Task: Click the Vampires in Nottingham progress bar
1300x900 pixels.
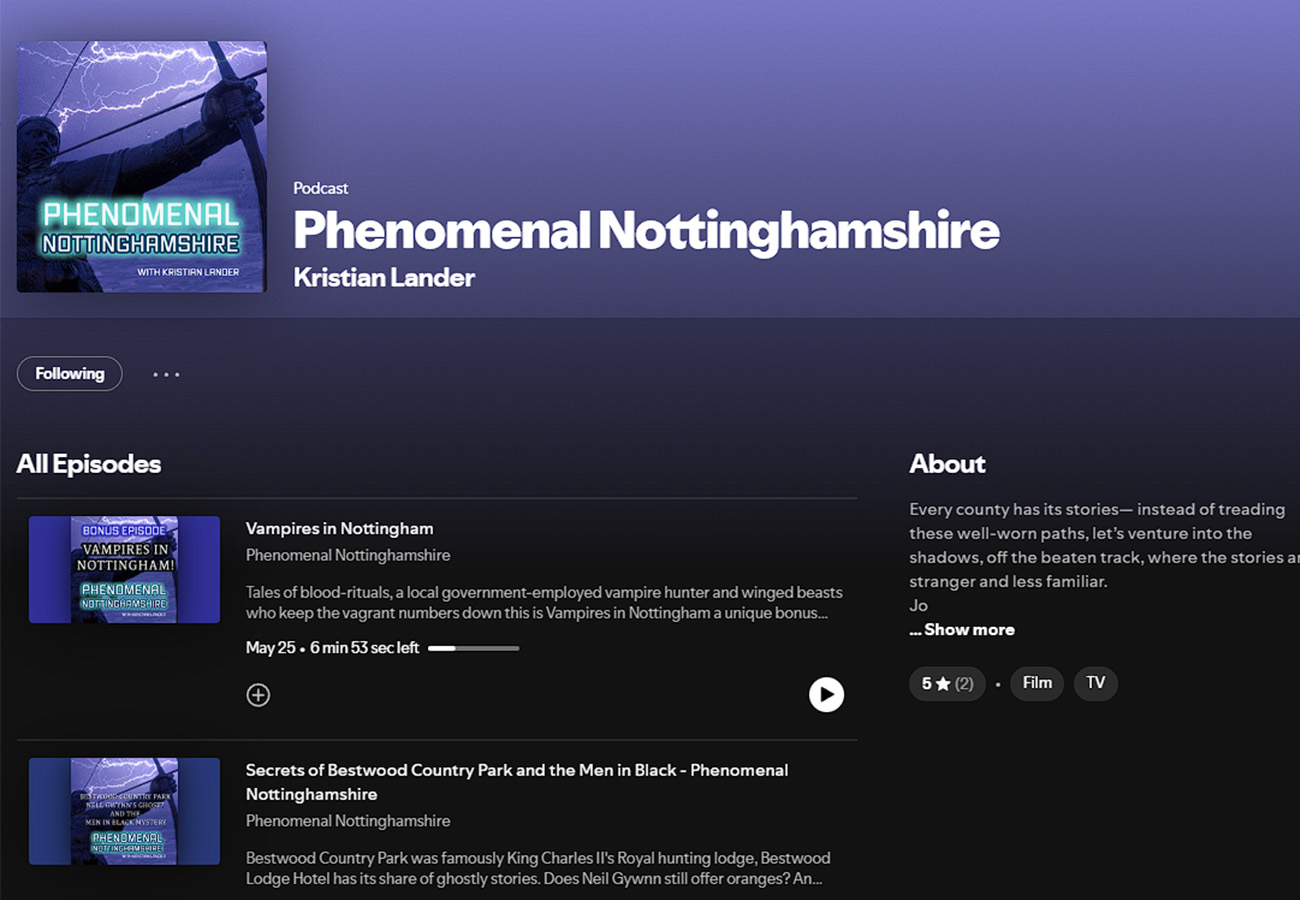Action: coord(473,648)
